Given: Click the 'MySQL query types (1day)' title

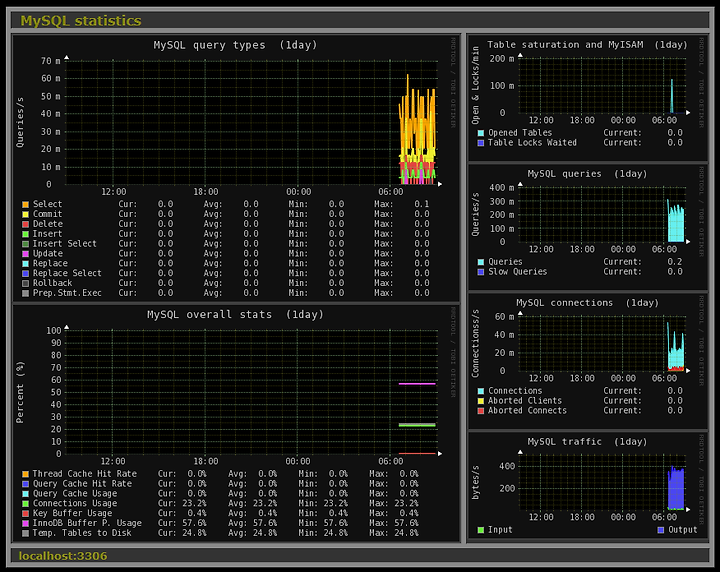Looking at the screenshot, I should (x=235, y=45).
